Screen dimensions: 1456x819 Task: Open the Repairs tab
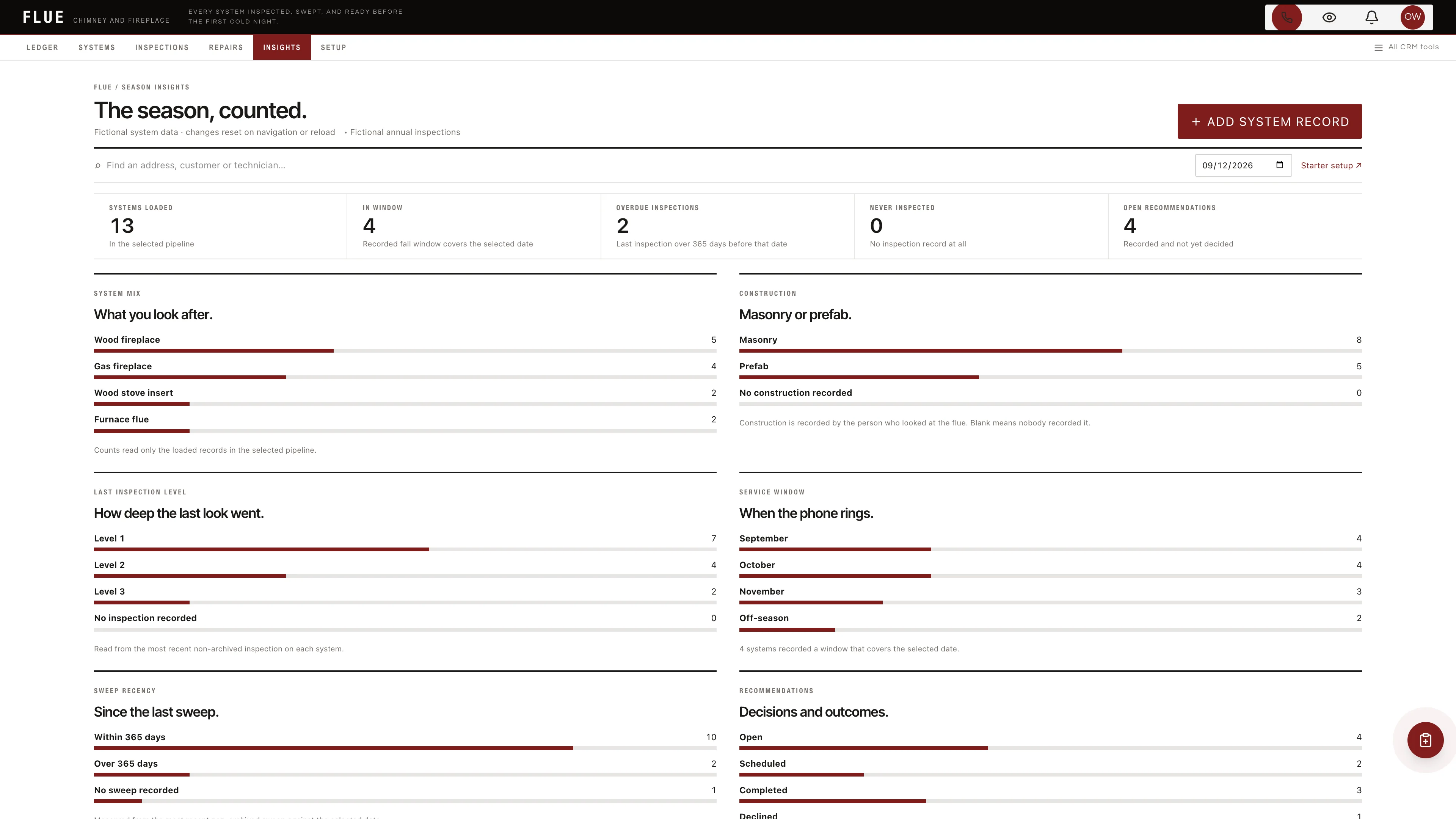tap(226, 47)
